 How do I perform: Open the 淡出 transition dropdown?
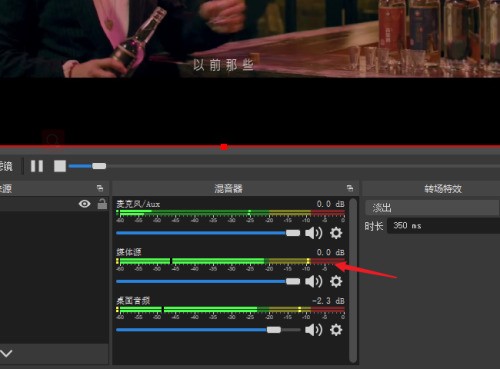click(x=432, y=208)
